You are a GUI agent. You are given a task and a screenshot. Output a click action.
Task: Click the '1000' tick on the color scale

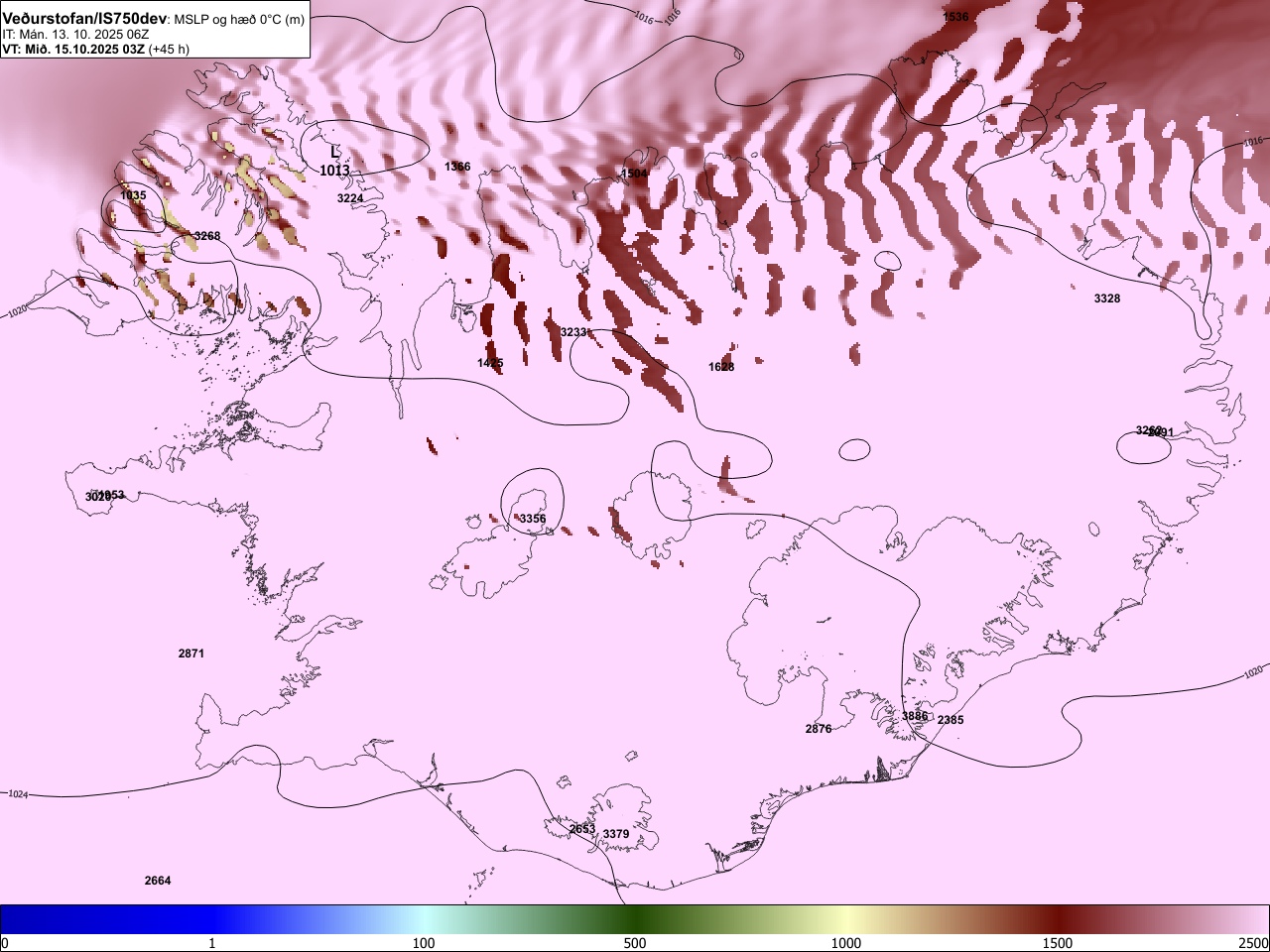pos(846,942)
